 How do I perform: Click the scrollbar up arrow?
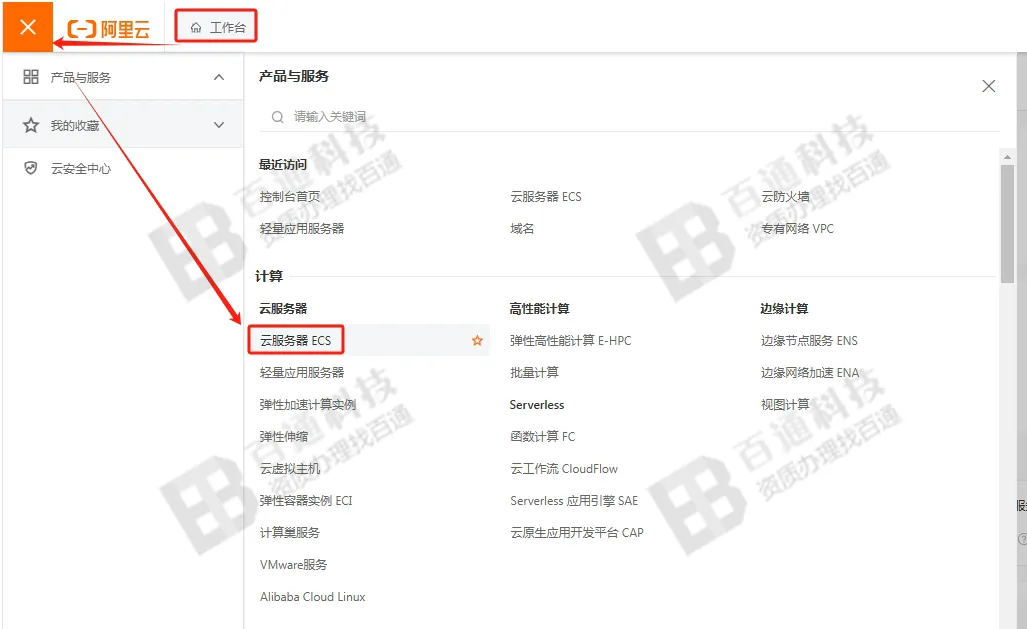coord(1007,157)
